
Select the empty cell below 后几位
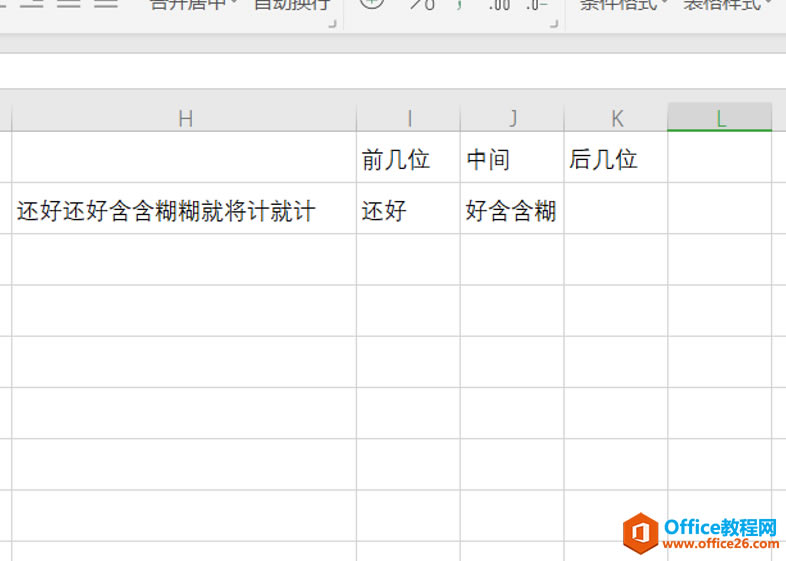[x=616, y=209]
